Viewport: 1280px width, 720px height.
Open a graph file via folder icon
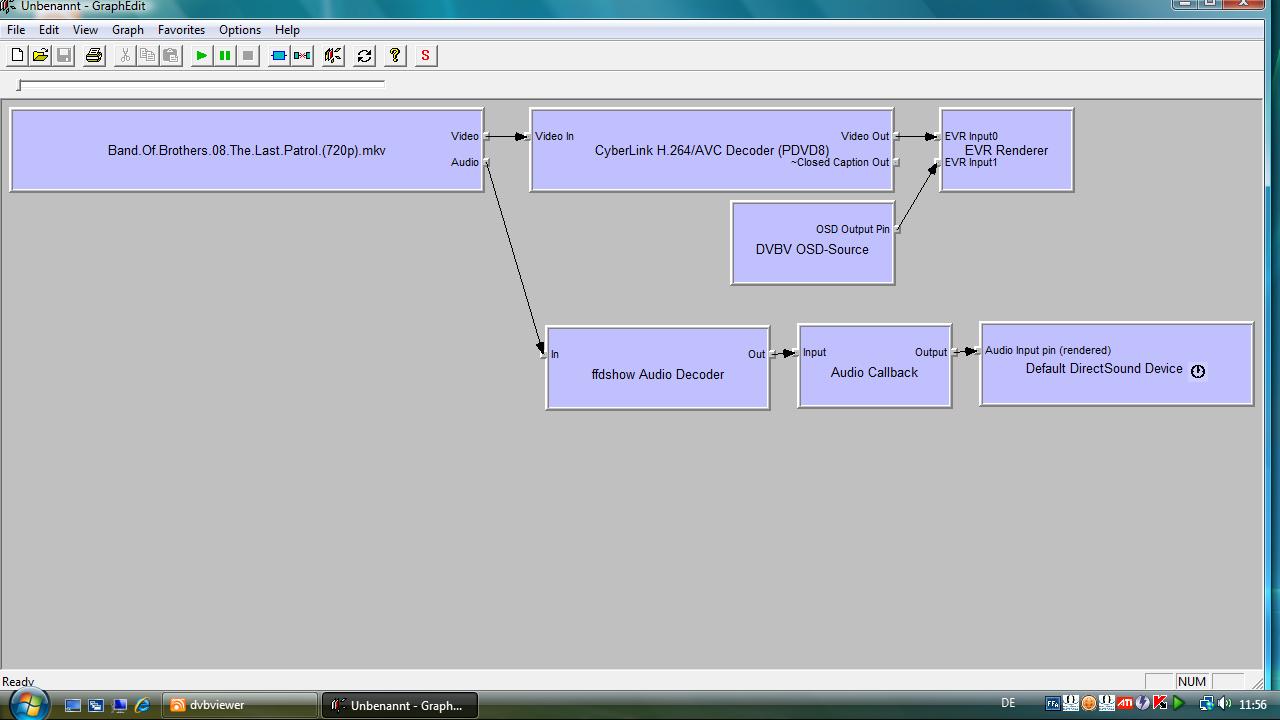[40, 56]
